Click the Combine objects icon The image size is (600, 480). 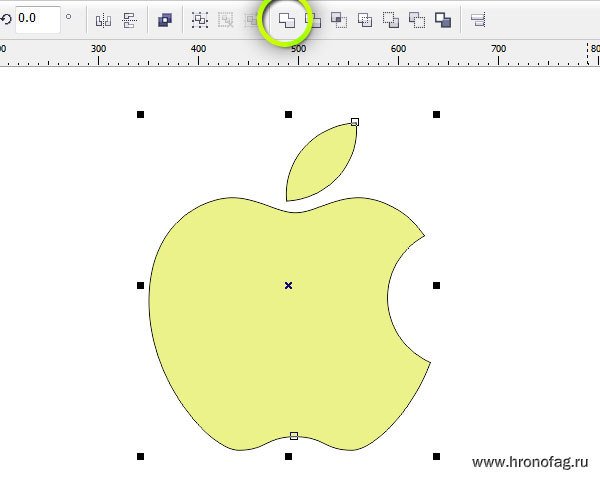pos(165,20)
